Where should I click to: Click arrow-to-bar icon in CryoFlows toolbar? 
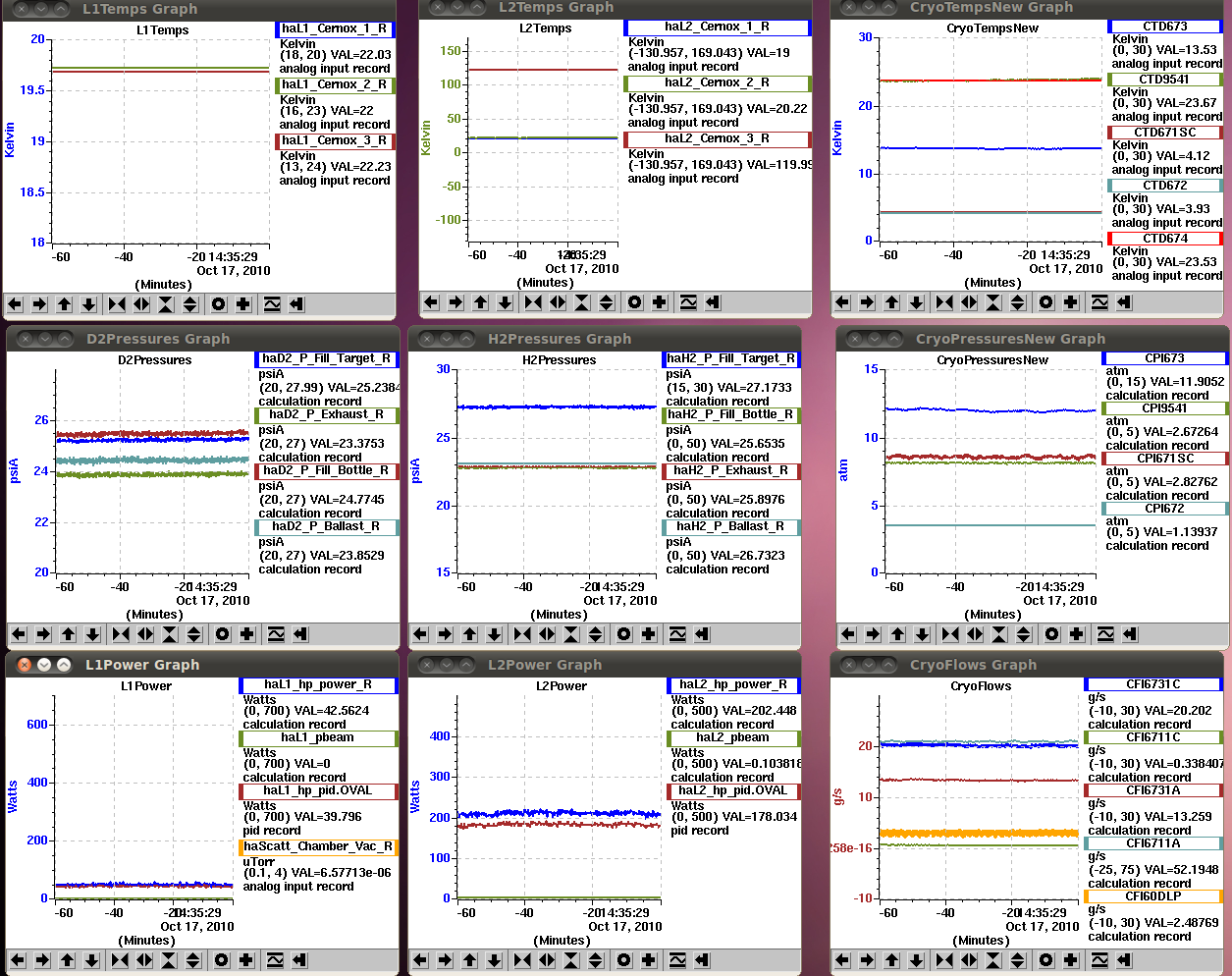coord(1123,960)
